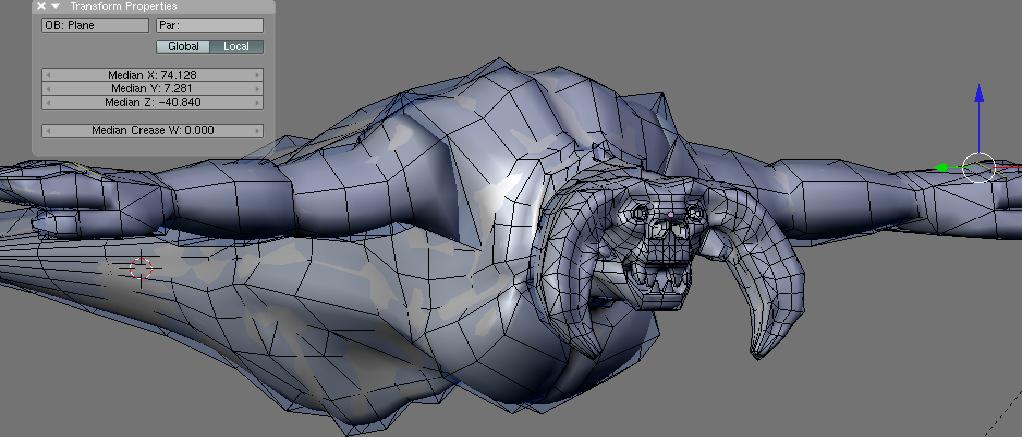Decrease Median Y with left arrow
Viewport: 1022px width, 437px height.
point(48,89)
